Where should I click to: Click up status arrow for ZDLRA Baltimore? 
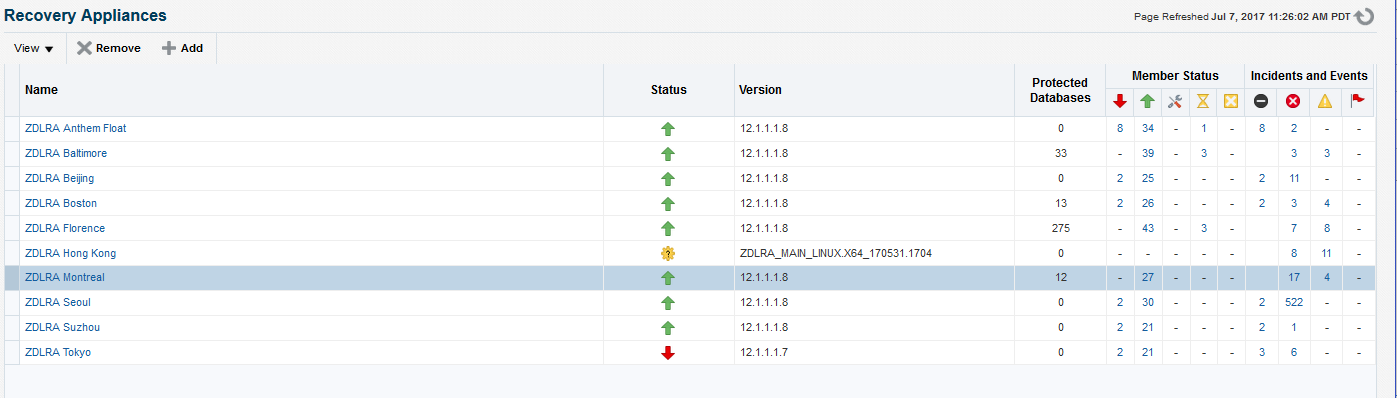coord(668,154)
